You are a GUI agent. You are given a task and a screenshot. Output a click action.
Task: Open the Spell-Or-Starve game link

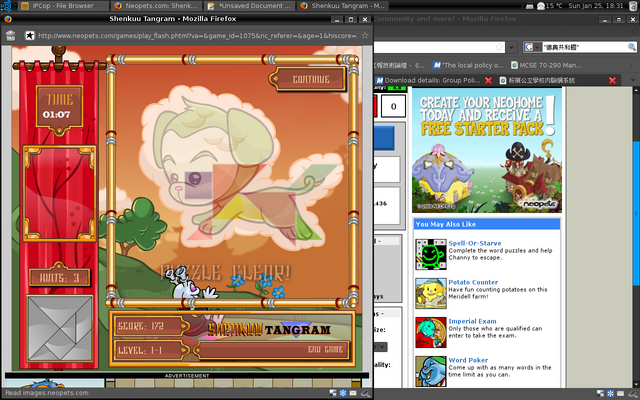point(475,243)
